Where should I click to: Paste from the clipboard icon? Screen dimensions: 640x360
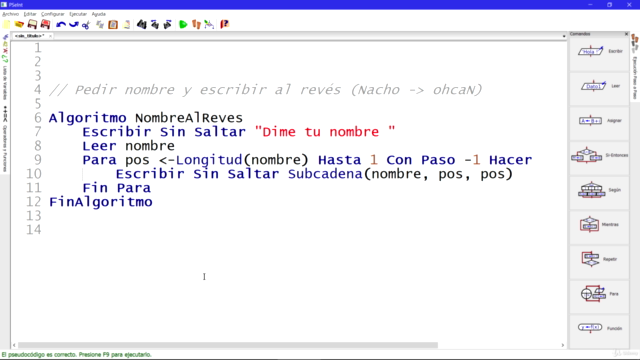tap(113, 24)
